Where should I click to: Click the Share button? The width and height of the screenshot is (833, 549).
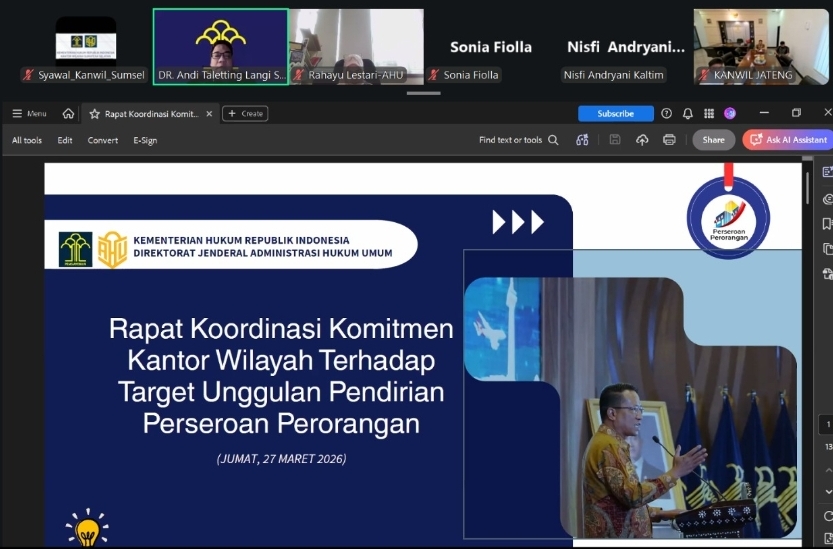pos(713,140)
